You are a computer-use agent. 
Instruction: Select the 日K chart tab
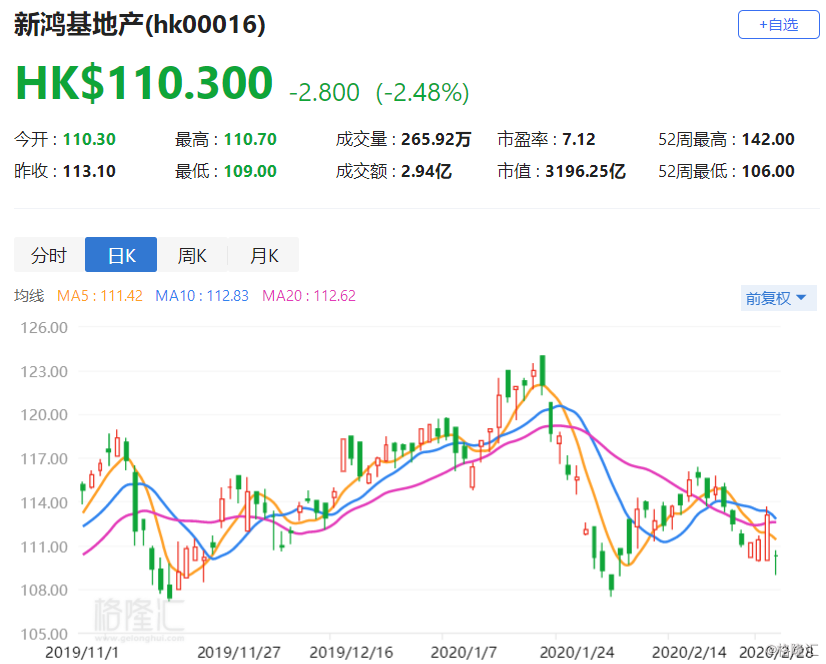tap(121, 255)
